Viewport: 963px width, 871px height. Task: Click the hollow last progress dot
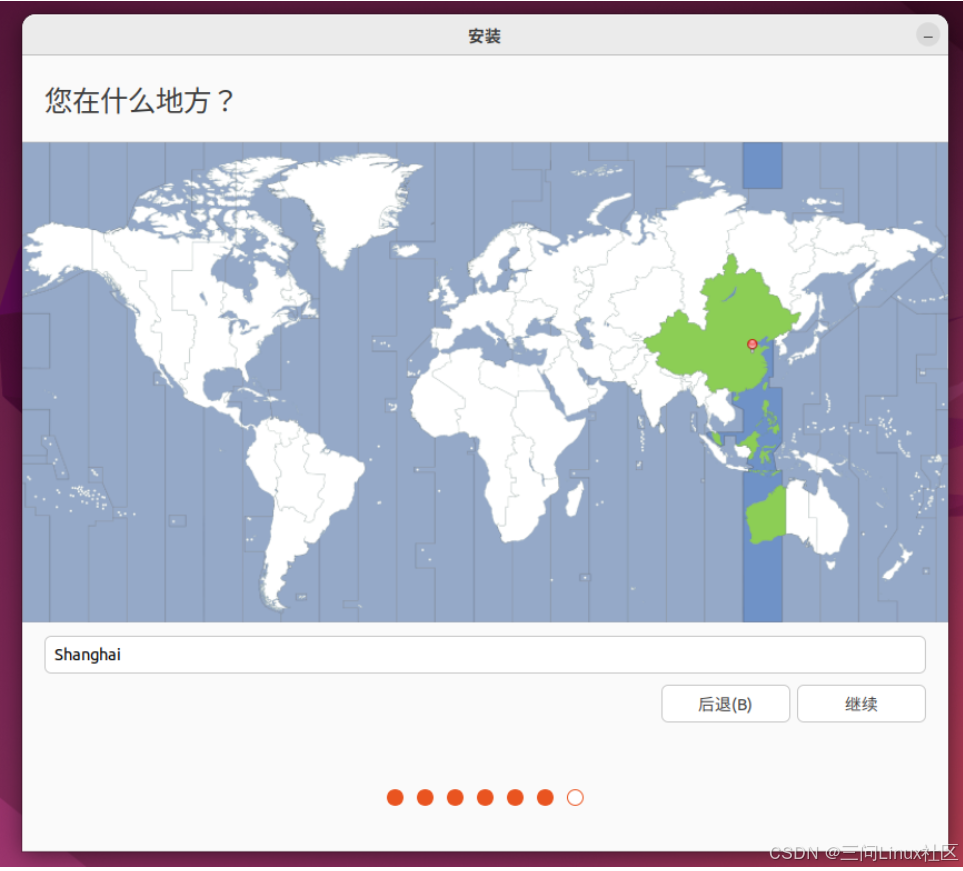[x=575, y=797]
